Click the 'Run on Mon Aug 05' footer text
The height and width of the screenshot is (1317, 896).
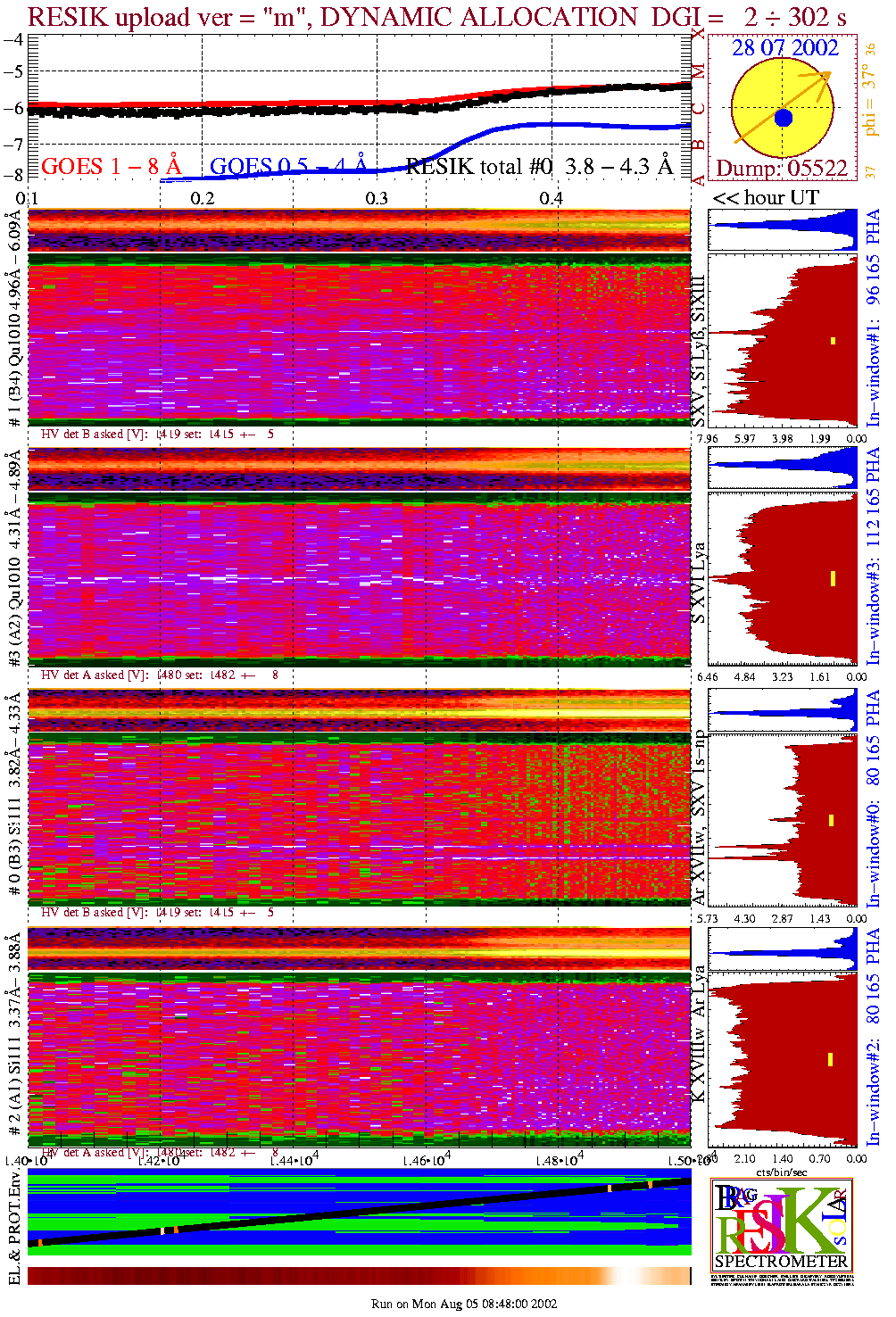pos(463,1304)
